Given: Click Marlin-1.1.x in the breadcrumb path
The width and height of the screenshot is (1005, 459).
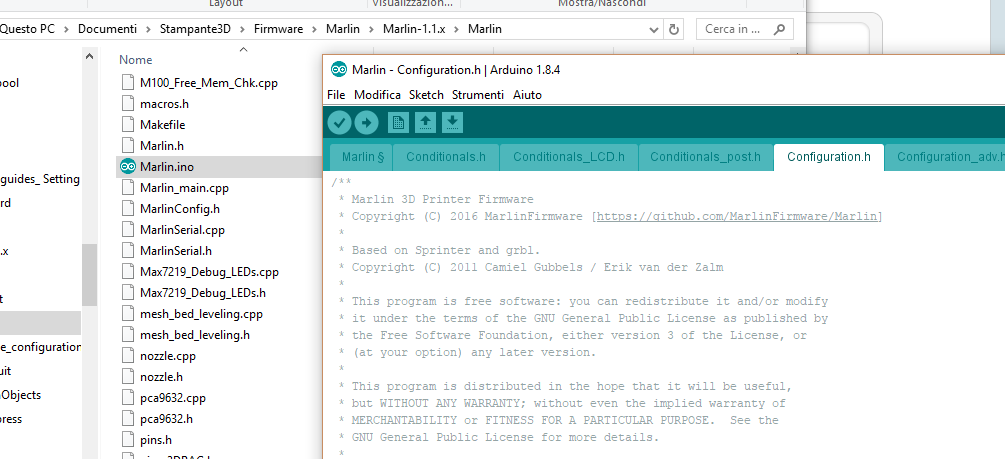Looking at the screenshot, I should click(x=414, y=29).
